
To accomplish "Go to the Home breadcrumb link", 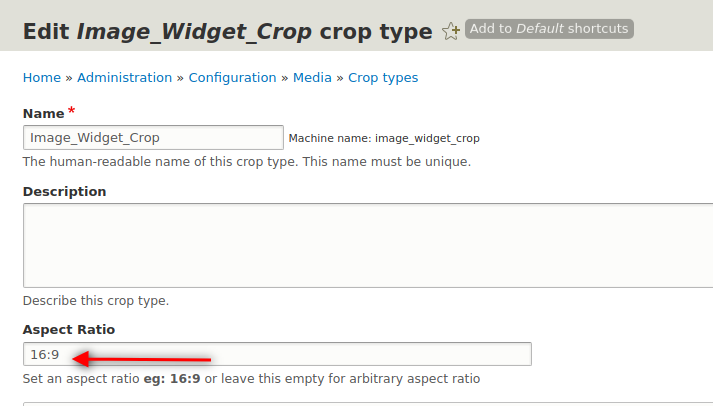I will coord(41,77).
